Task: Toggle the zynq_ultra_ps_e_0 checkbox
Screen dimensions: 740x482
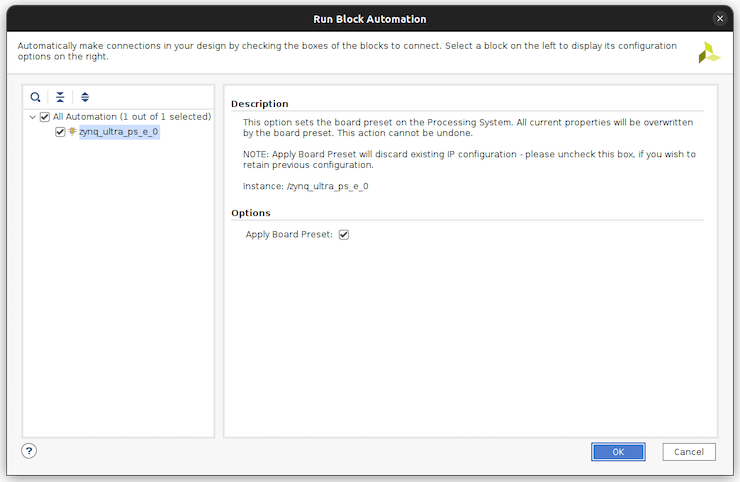Action: 60,132
